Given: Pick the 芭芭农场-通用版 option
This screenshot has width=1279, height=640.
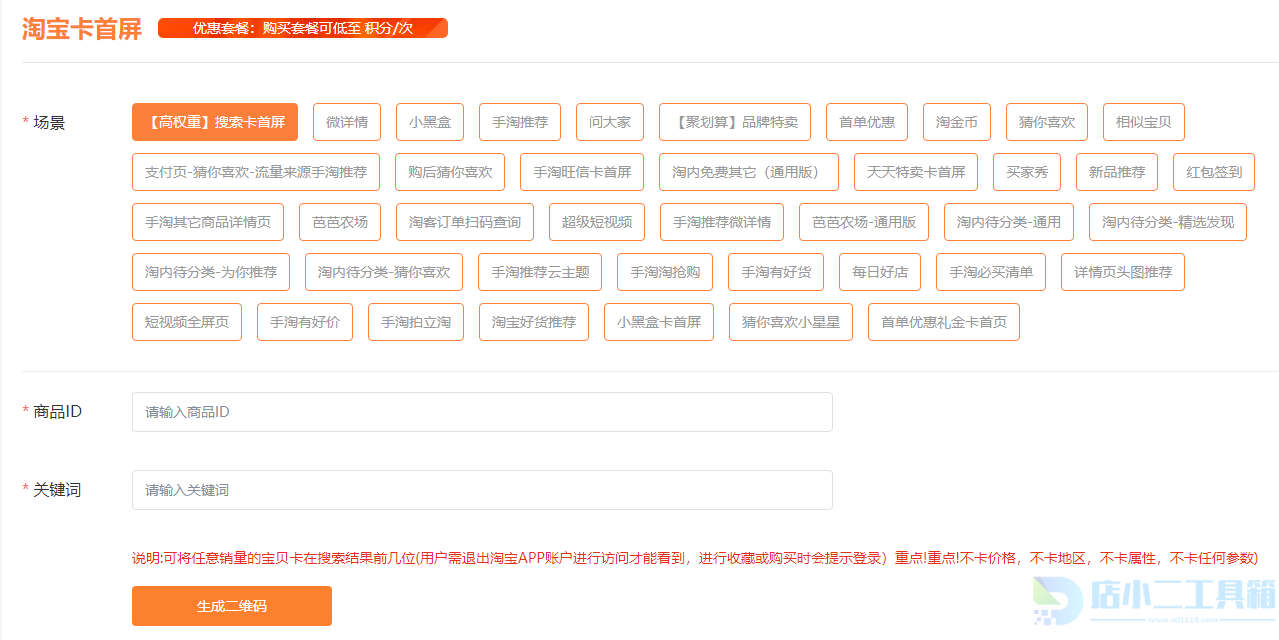Looking at the screenshot, I should 864,222.
